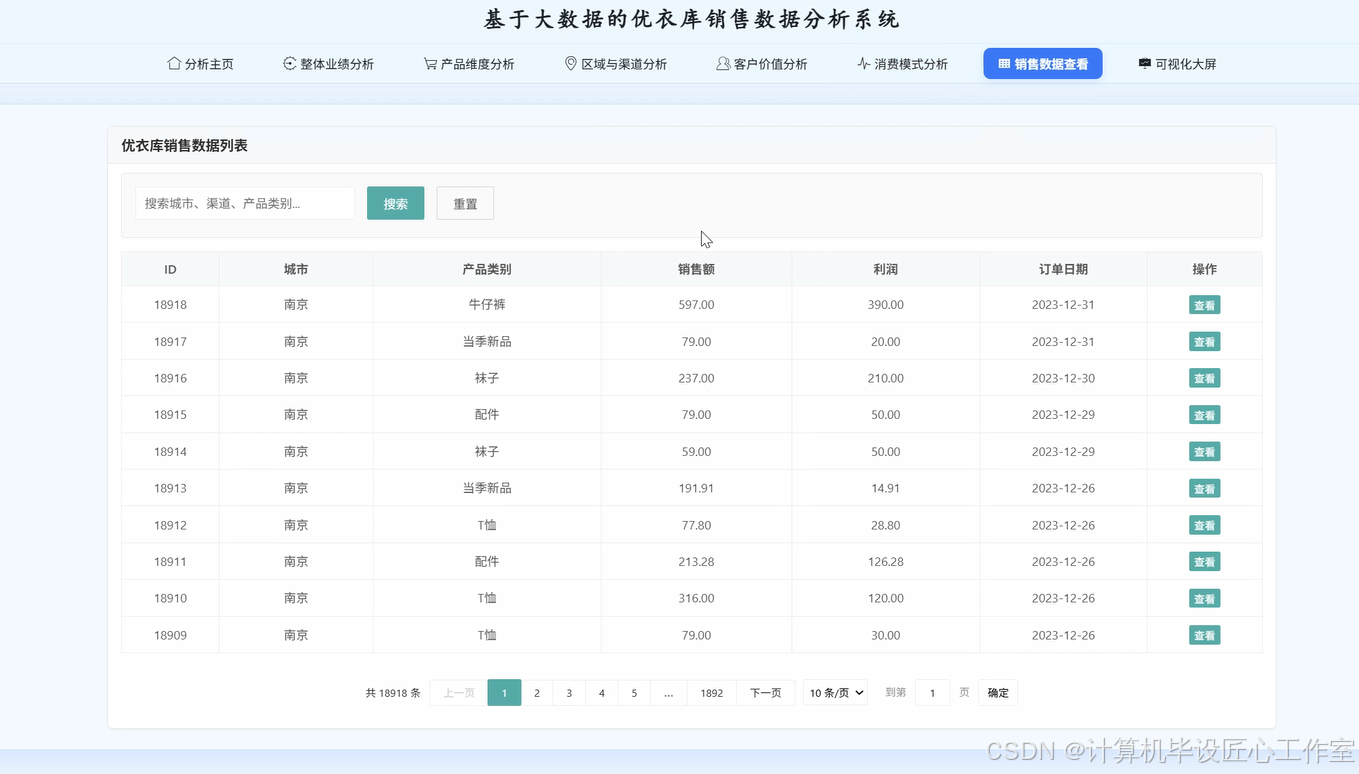
Task: Click the jump-to-page number input
Action: [932, 693]
